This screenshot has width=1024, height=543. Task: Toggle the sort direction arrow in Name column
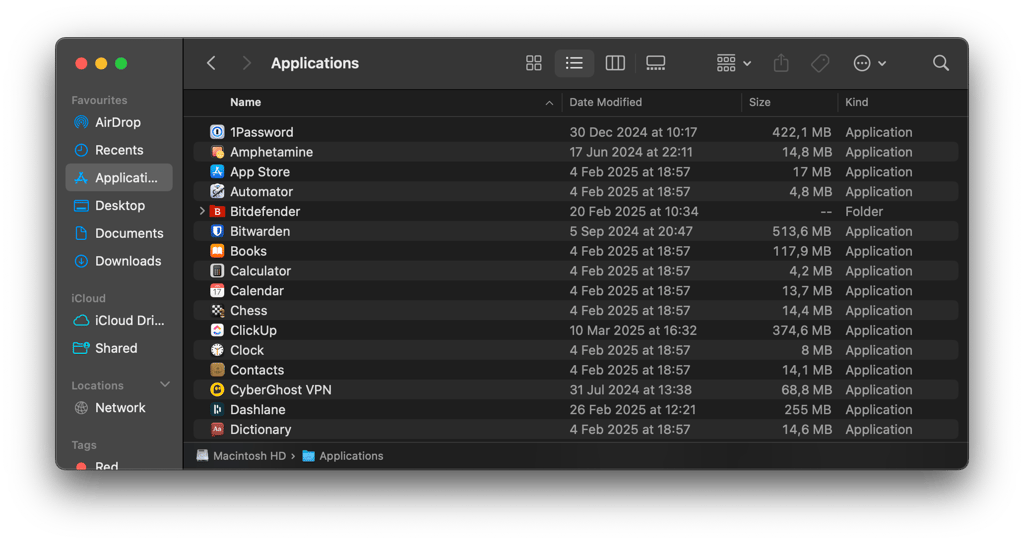(x=549, y=103)
